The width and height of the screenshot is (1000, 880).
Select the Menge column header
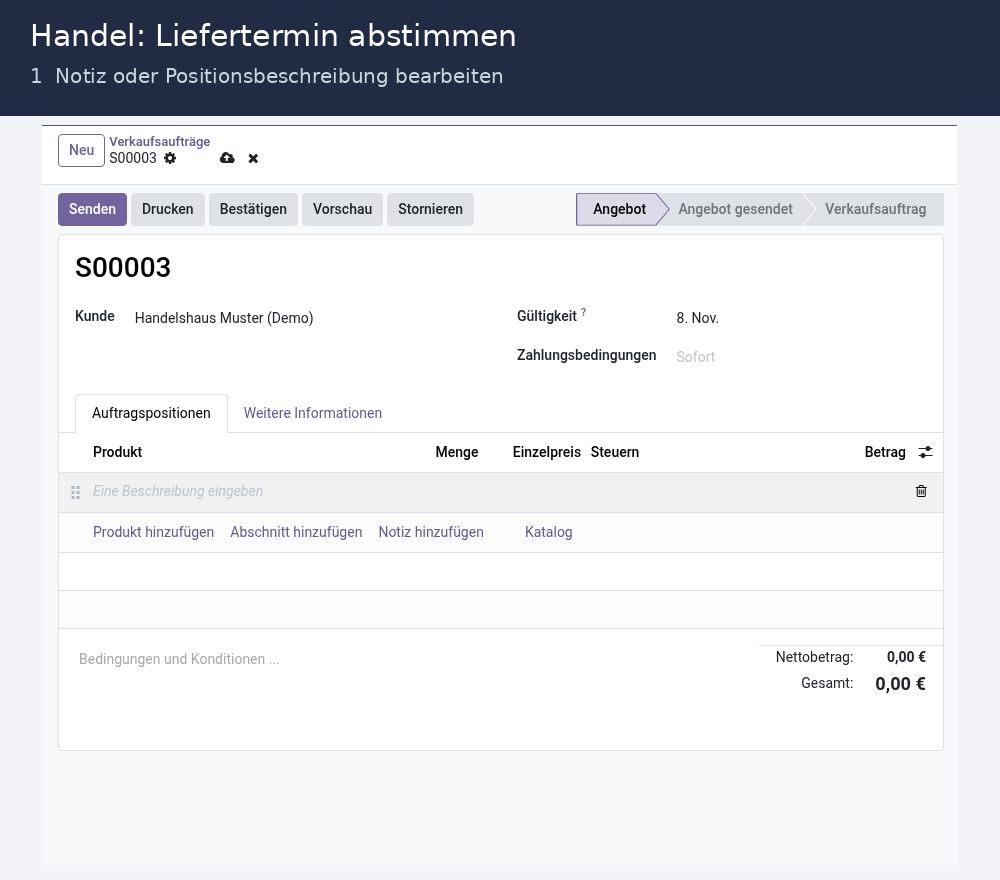click(x=457, y=452)
